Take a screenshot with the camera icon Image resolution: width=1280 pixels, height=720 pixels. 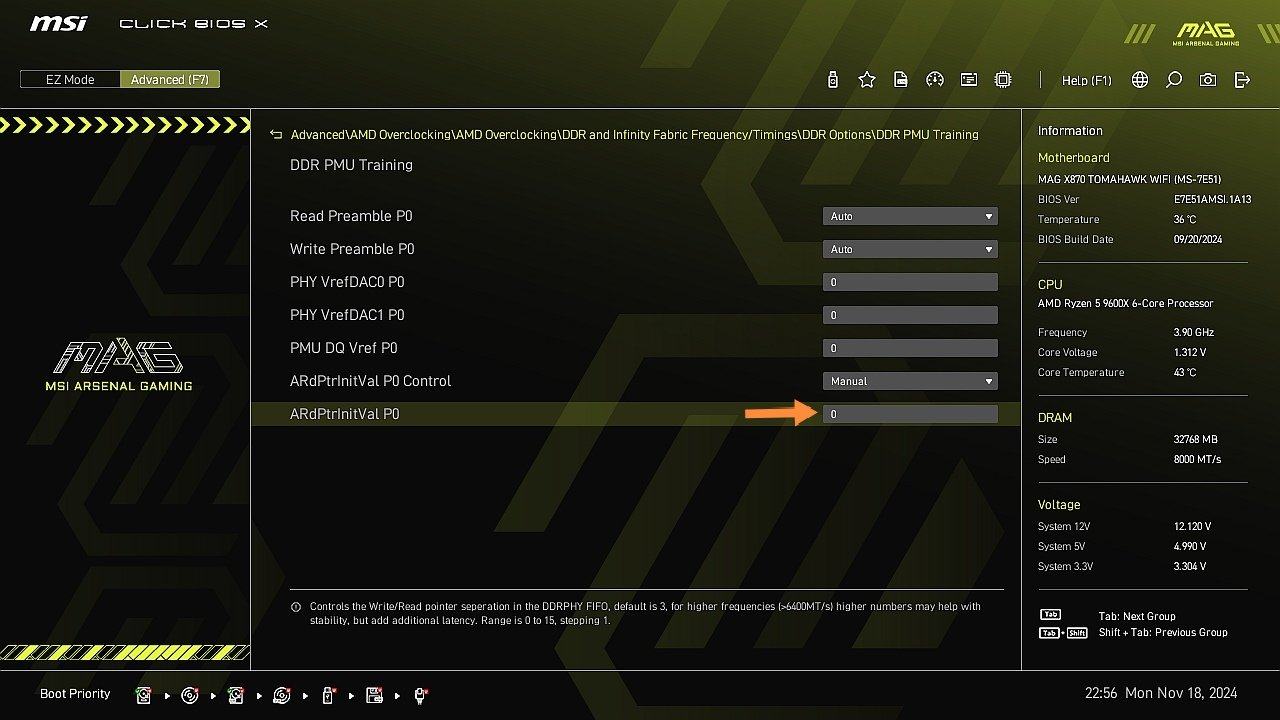coord(1208,80)
